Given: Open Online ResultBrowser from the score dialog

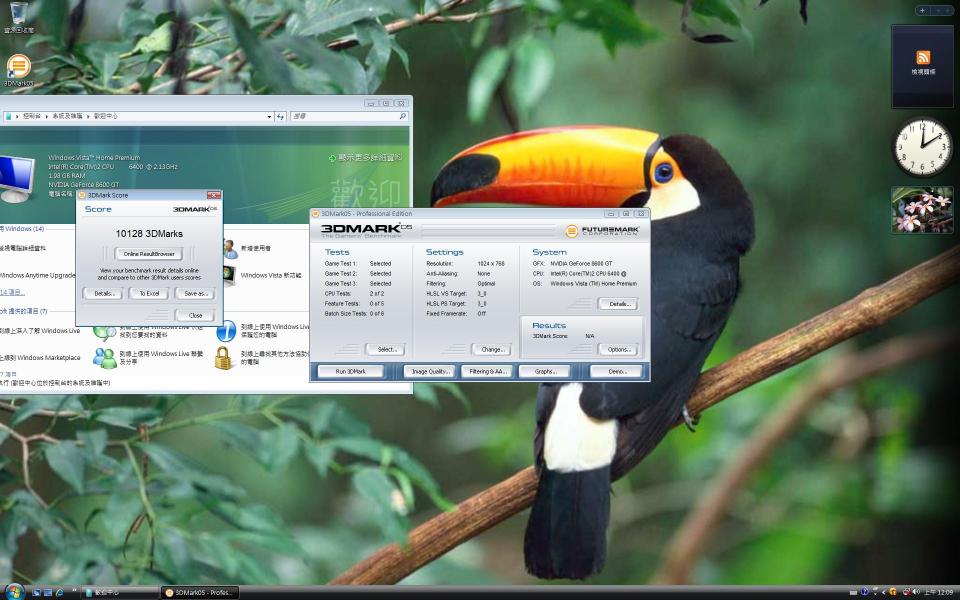Looking at the screenshot, I should pyautogui.click(x=149, y=254).
